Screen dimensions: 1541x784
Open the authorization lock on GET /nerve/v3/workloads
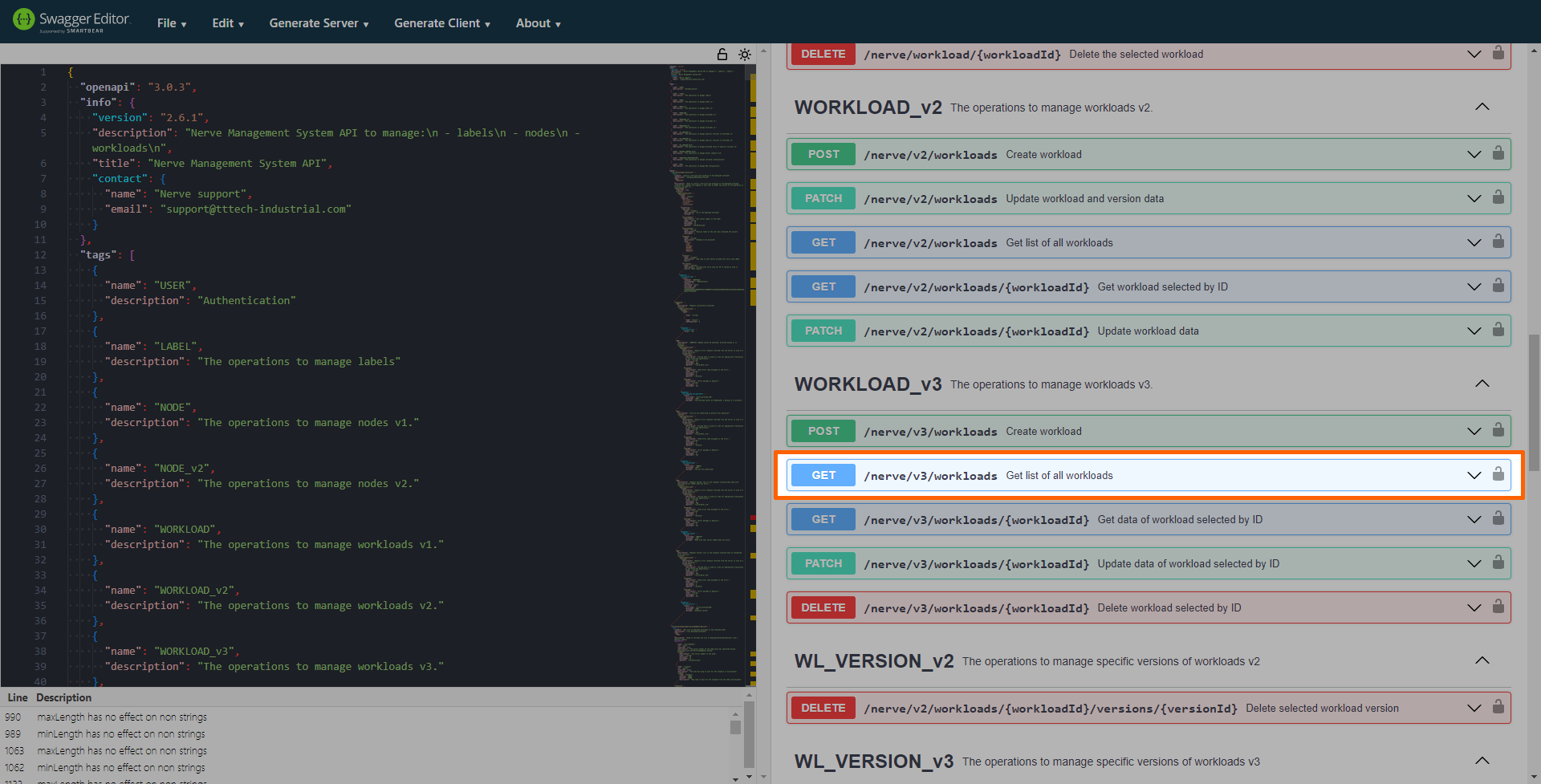click(x=1498, y=474)
